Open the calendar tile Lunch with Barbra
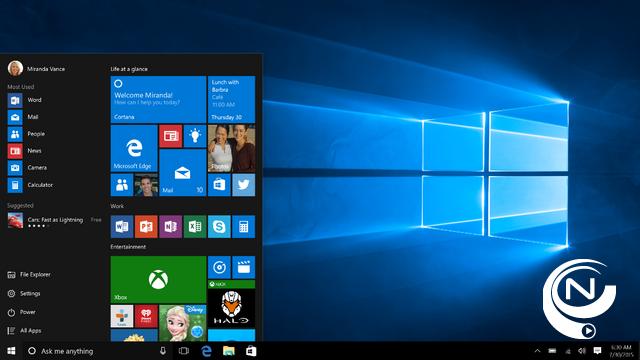 (x=231, y=100)
